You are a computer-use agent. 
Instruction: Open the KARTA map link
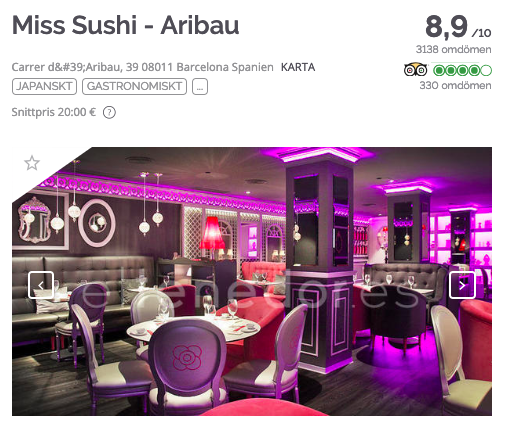[298, 67]
